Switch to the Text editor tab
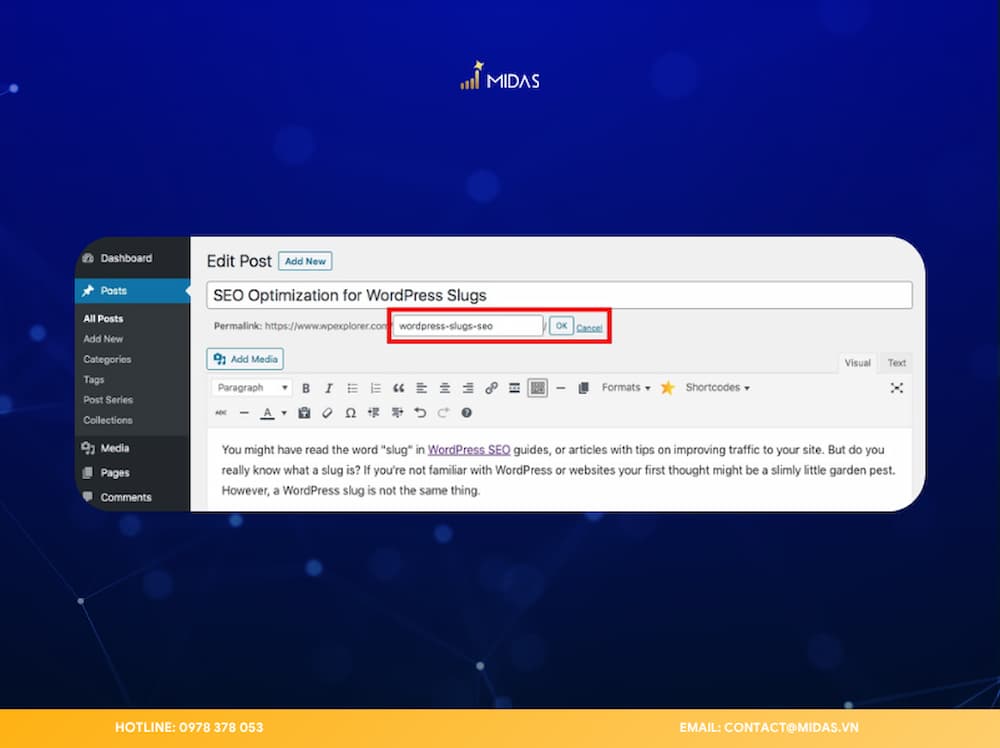The height and width of the screenshot is (748, 1000). [896, 363]
